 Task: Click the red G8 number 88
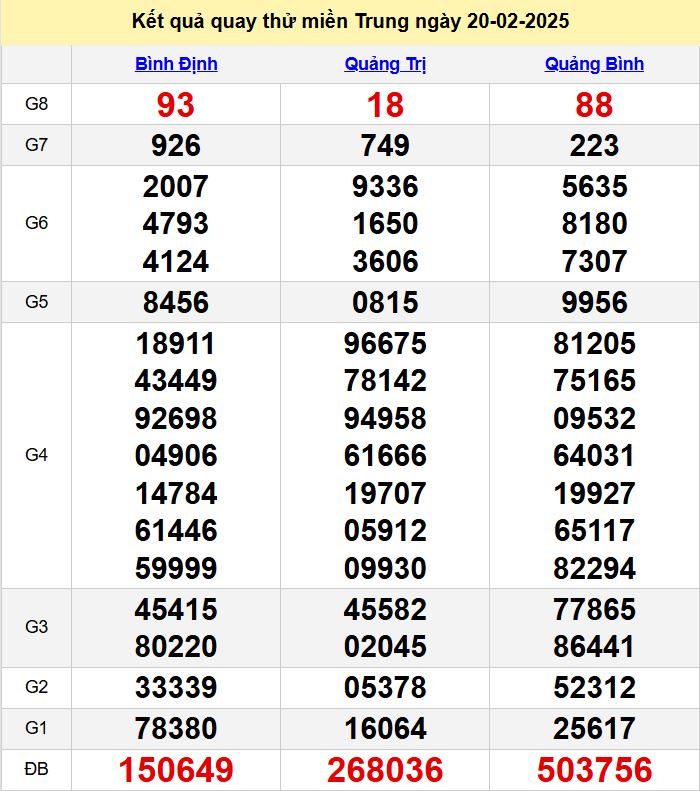pos(594,105)
